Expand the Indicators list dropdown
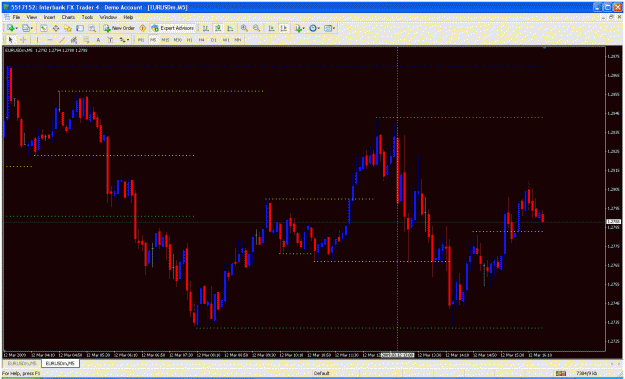This screenshot has width=625, height=379. click(x=304, y=28)
